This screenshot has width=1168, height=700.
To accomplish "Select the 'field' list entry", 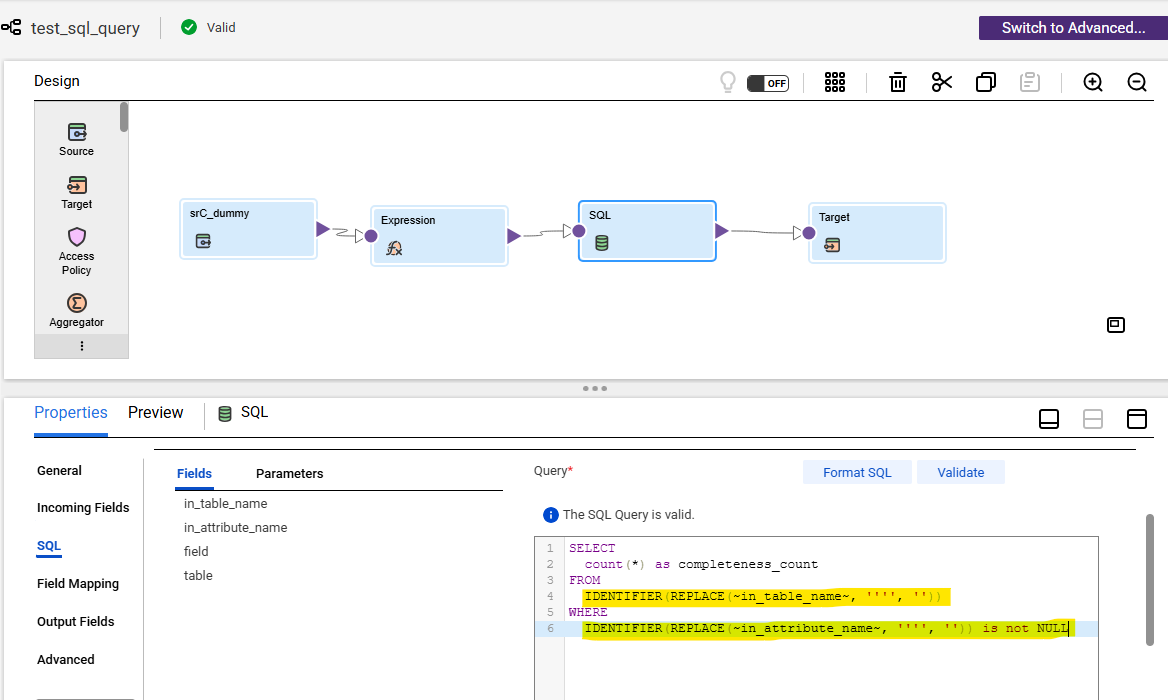I will coord(196,551).
